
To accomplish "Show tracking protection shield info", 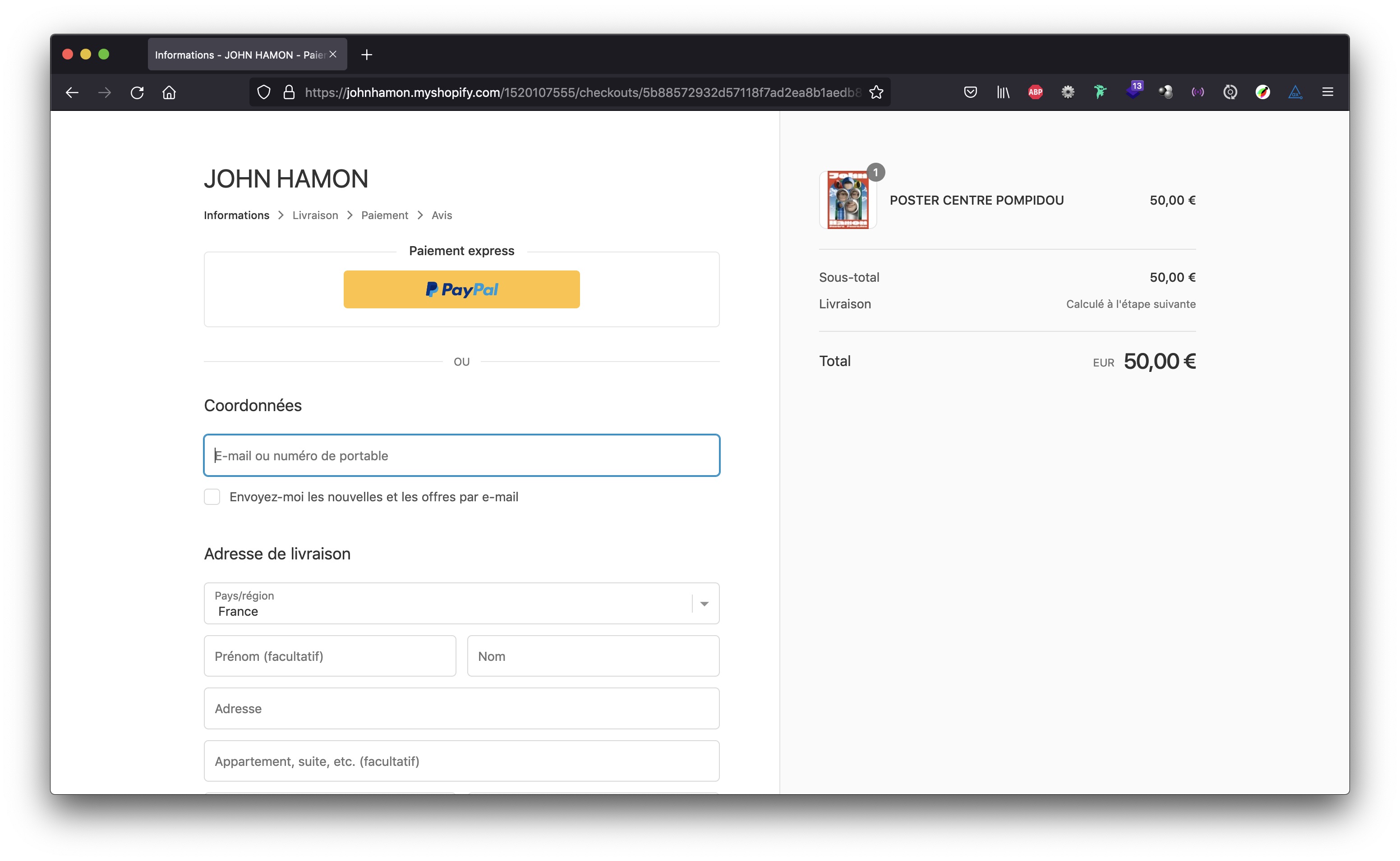I will point(263,92).
